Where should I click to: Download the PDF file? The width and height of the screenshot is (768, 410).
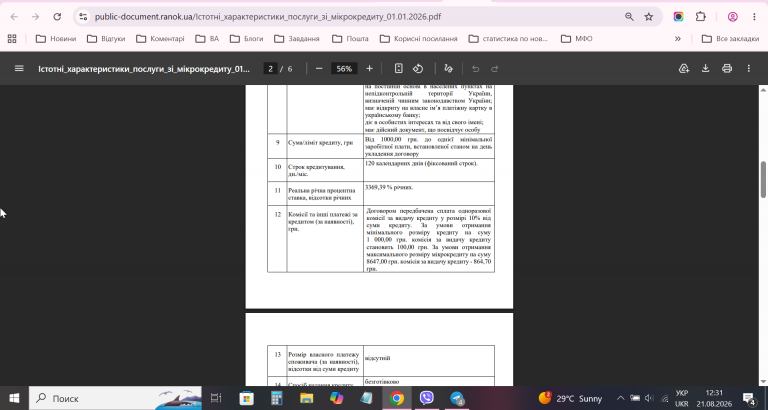(x=705, y=69)
